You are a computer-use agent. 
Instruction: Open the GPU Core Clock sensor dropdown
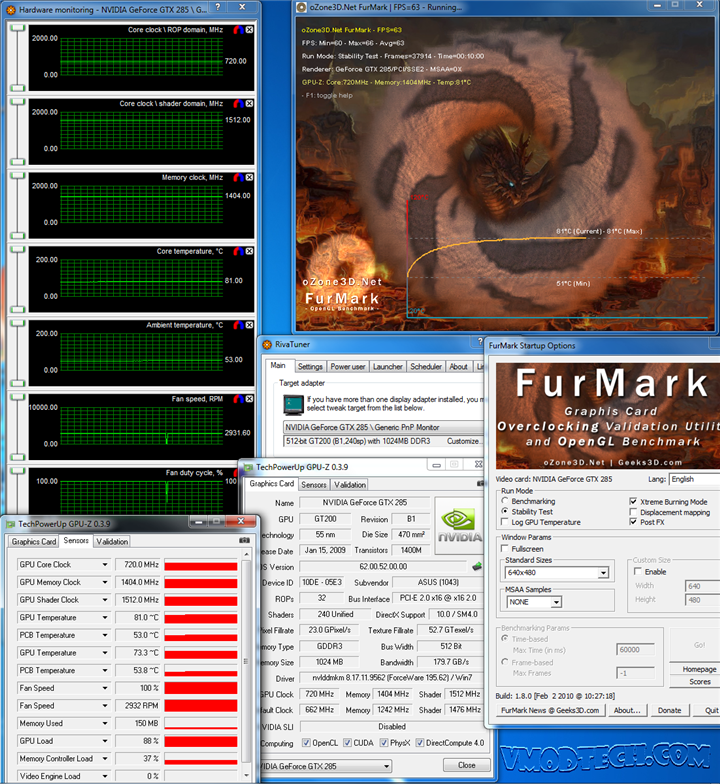(x=104, y=564)
